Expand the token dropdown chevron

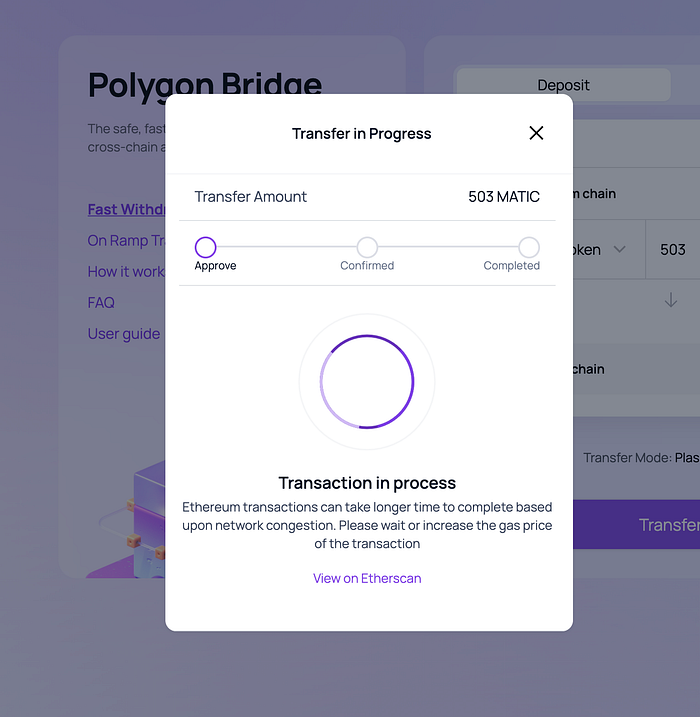pyautogui.click(x=620, y=249)
